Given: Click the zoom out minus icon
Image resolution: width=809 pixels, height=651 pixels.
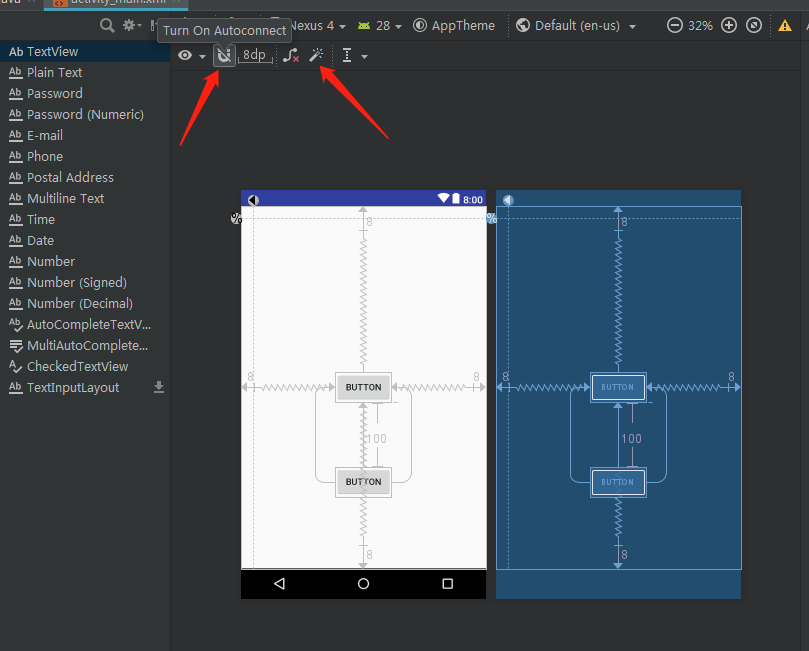Looking at the screenshot, I should (x=674, y=25).
